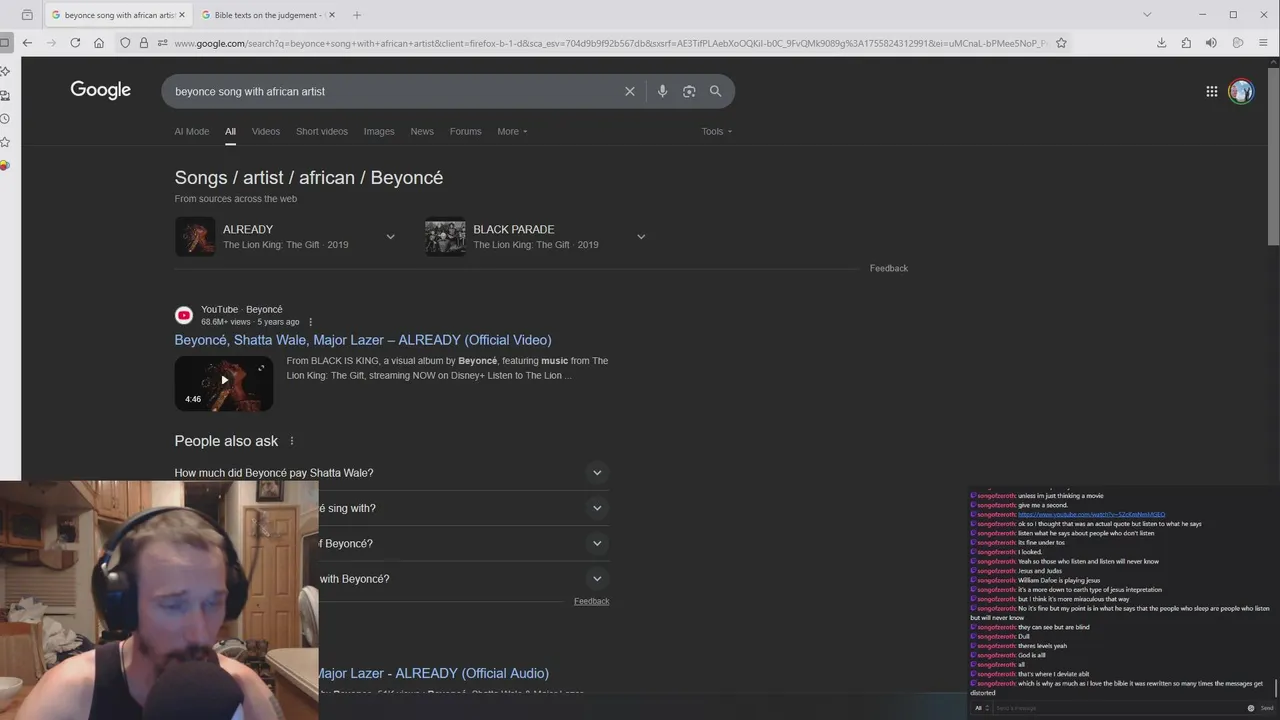Screen dimensions: 1280x720
Task: Click the browser URL address bar
Action: click(610, 43)
